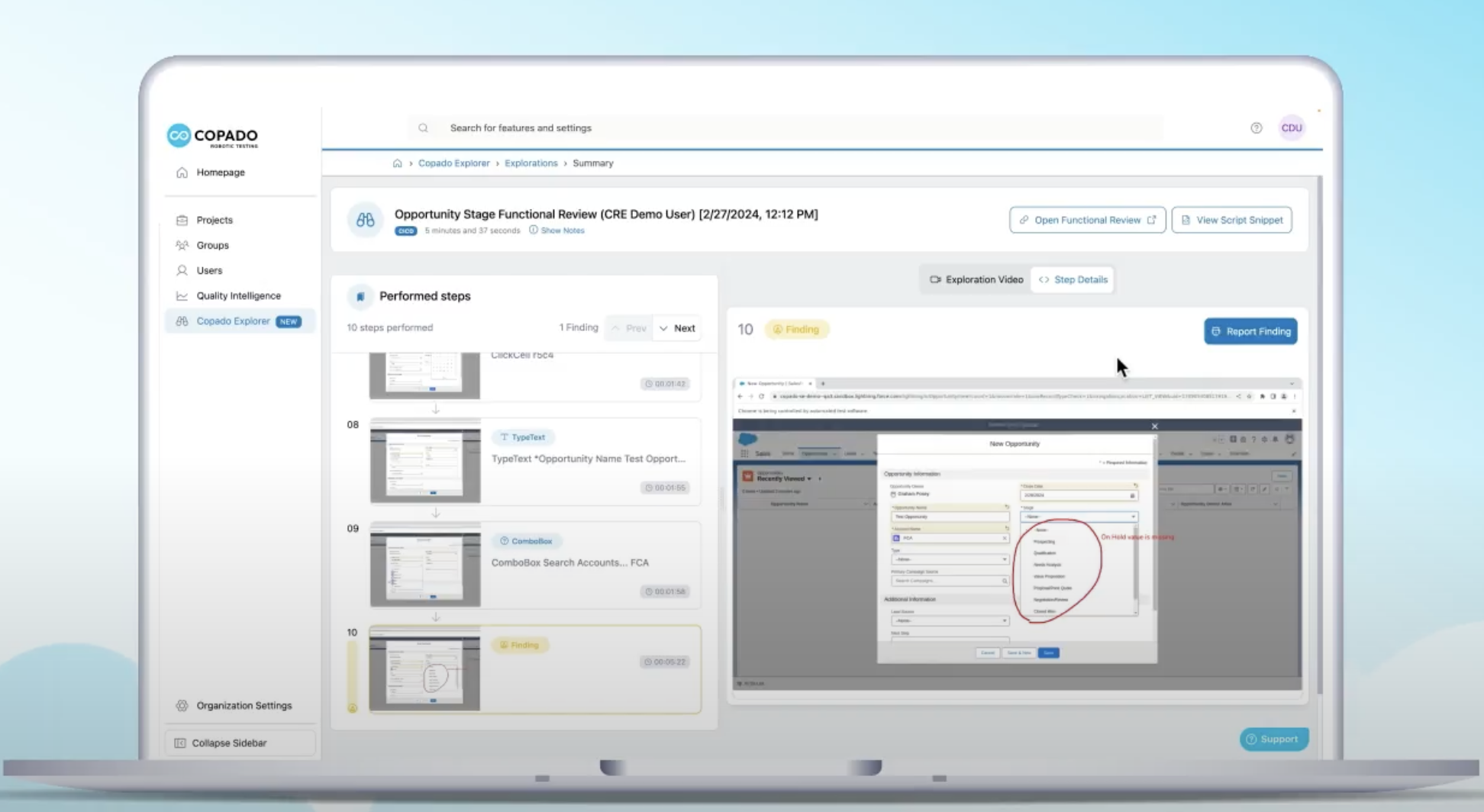Focus the features and settings search field
This screenshot has height=812, width=1484.
coord(786,128)
